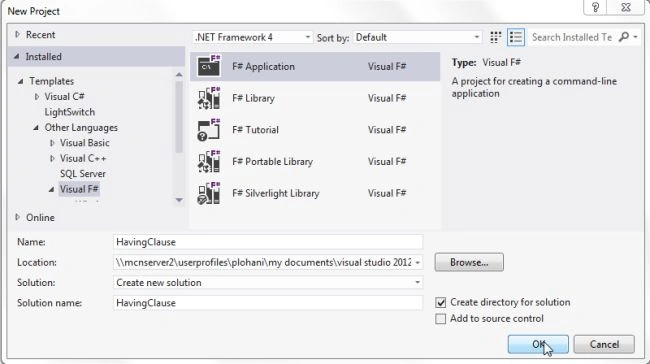Select the F# Silverlight Library row text
This screenshot has height=364, width=650.
tap(276, 193)
